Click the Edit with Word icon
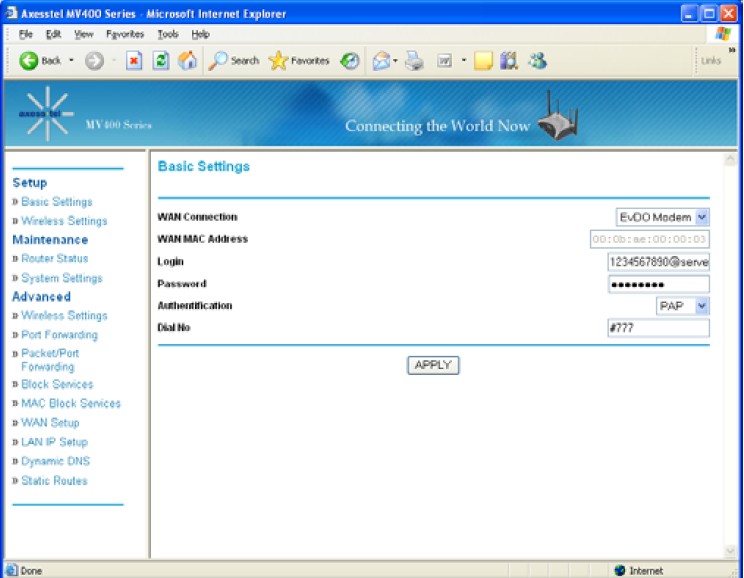The height and width of the screenshot is (578, 744). point(445,61)
